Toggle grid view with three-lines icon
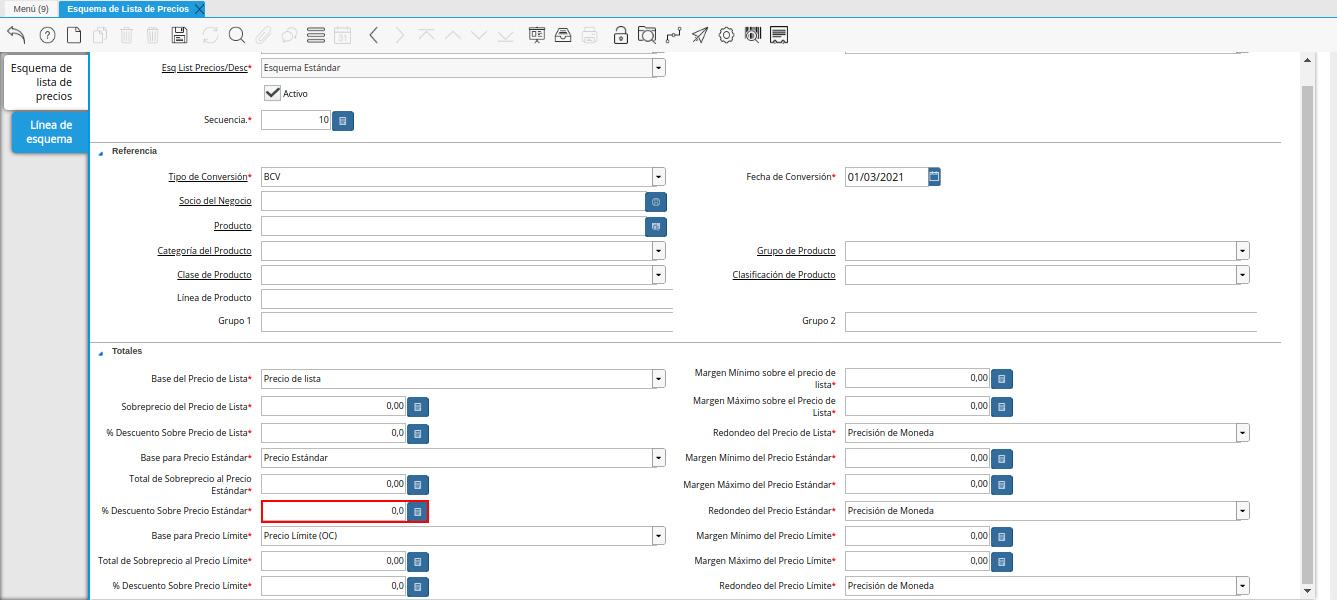1337x600 pixels. point(316,35)
